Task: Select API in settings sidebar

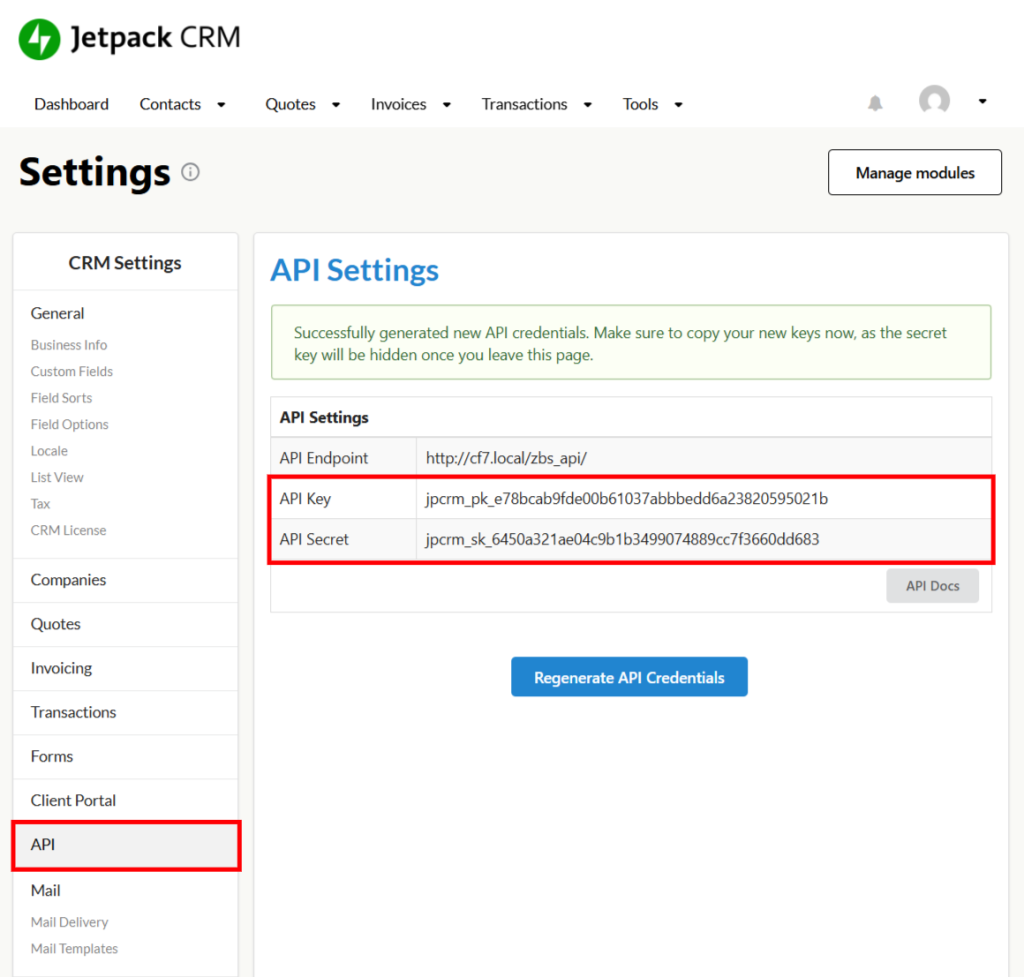Action: [x=125, y=845]
